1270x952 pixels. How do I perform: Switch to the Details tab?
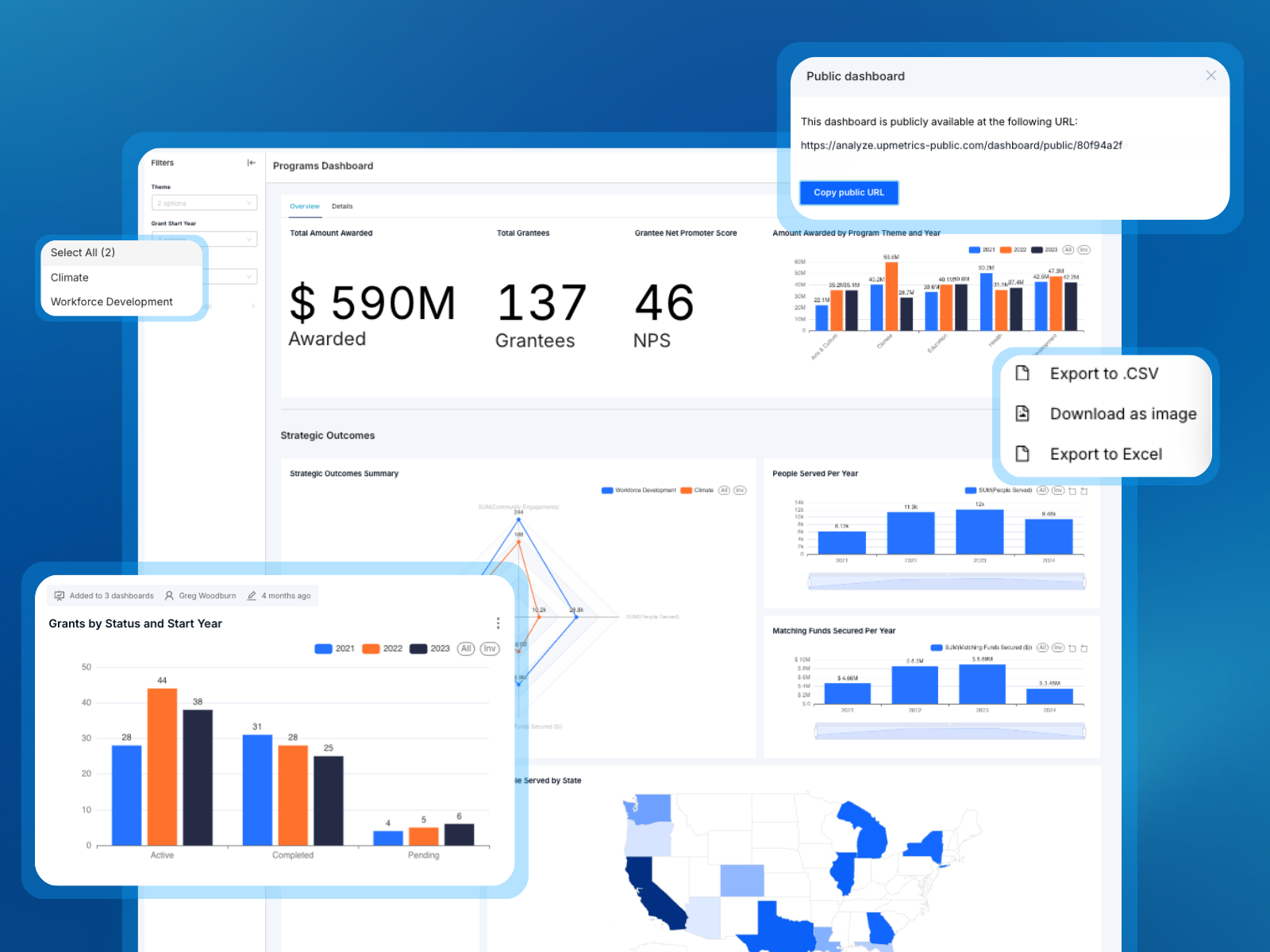click(342, 206)
